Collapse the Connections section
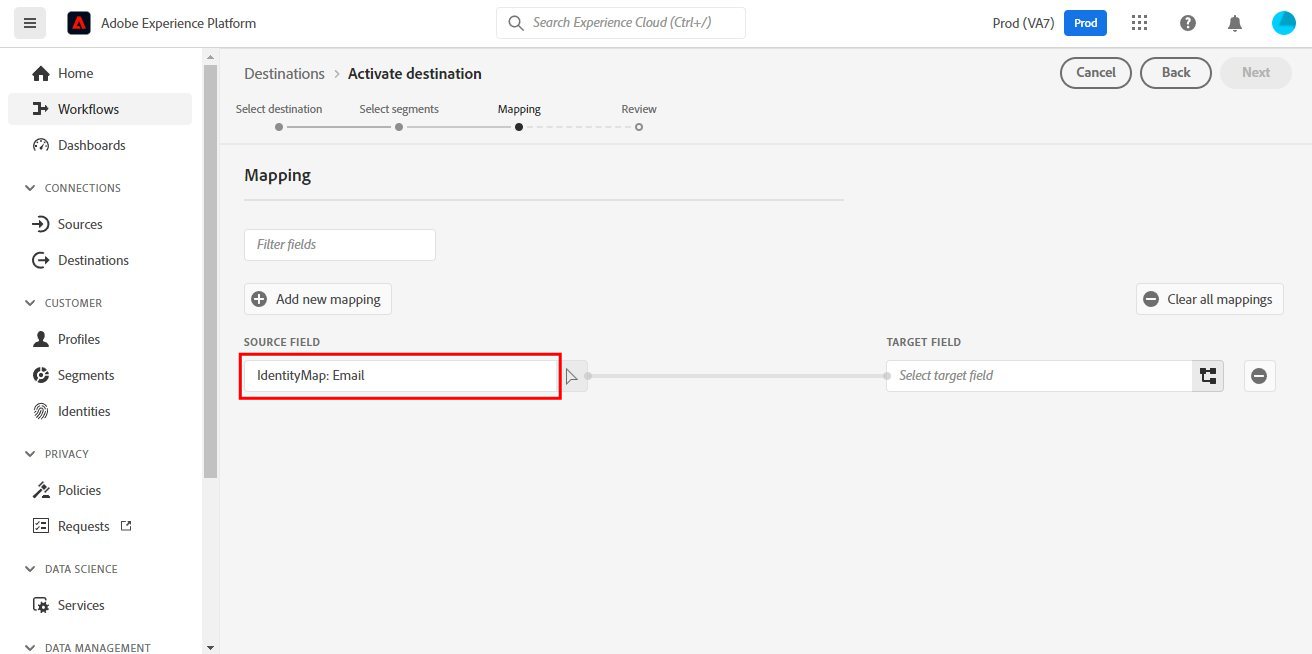This screenshot has width=1312, height=654. 29,188
